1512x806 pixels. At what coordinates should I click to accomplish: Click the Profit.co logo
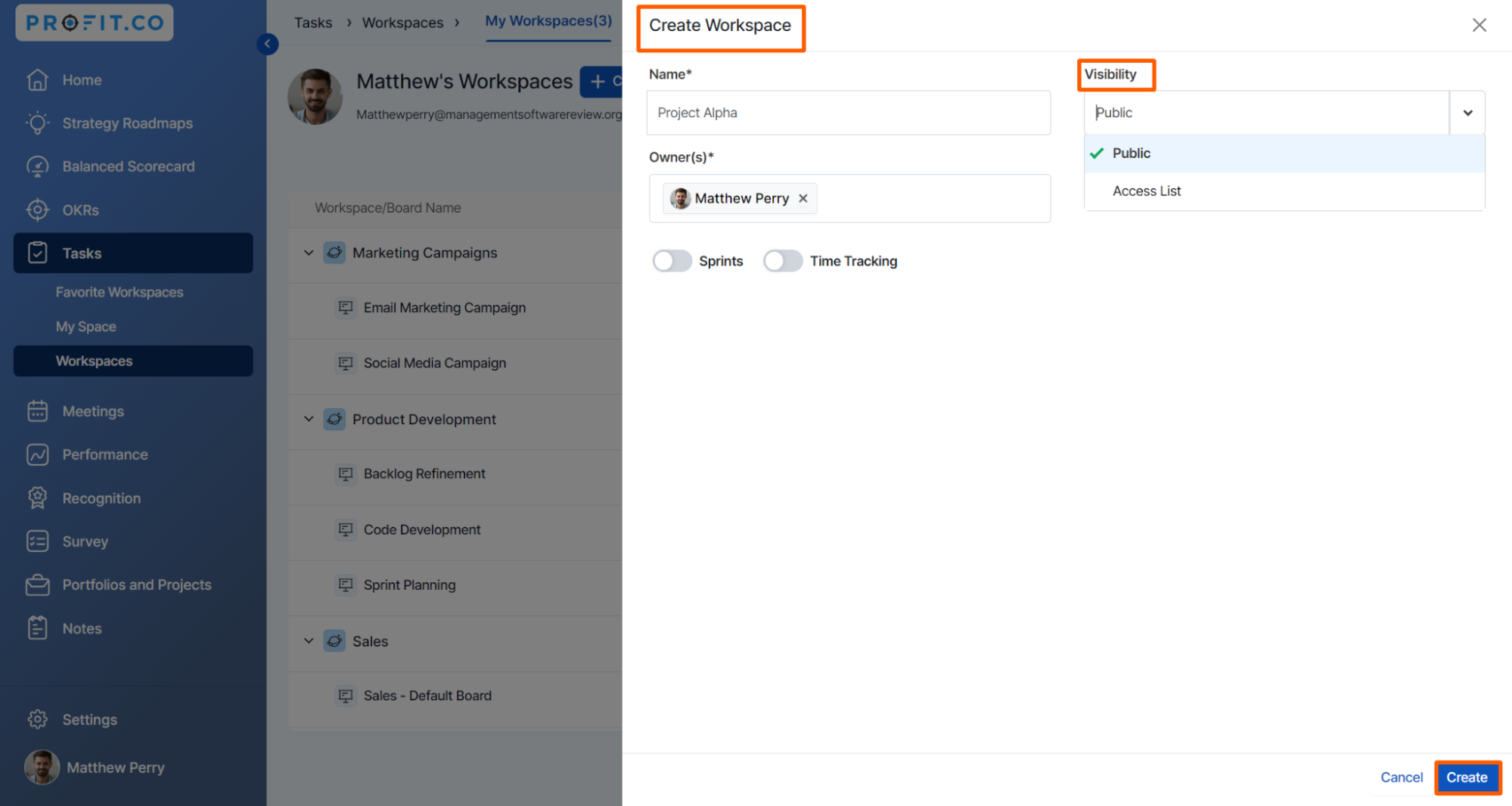95,23
